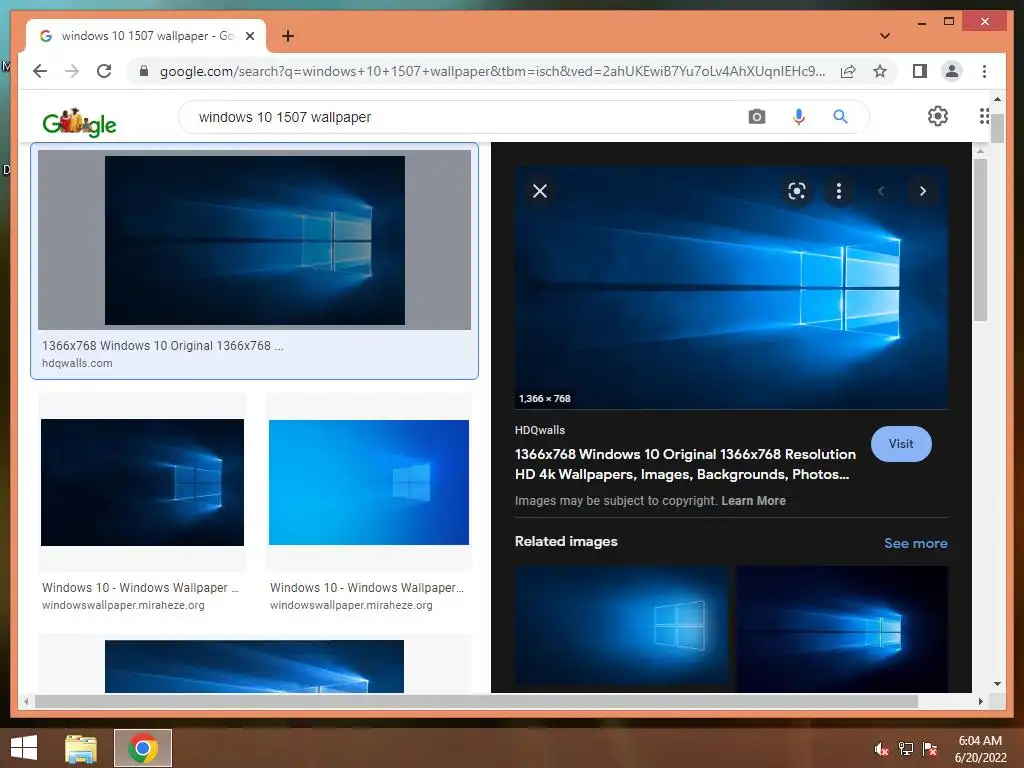Screen dimensions: 1024x768
Task: Open the Google apps grid
Action: [984, 116]
